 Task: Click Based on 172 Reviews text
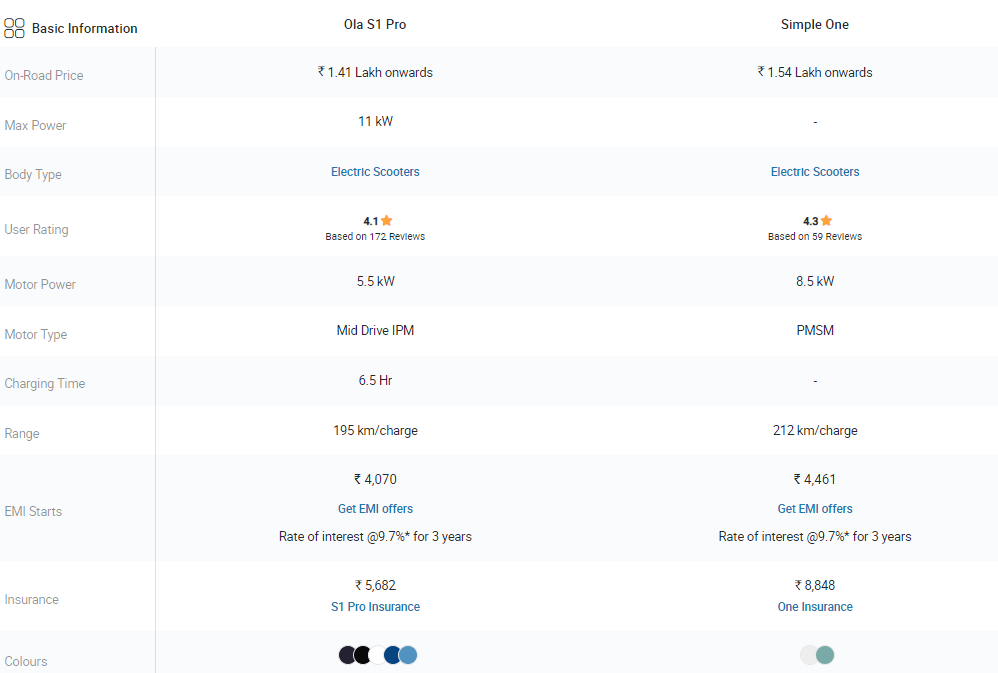375,236
